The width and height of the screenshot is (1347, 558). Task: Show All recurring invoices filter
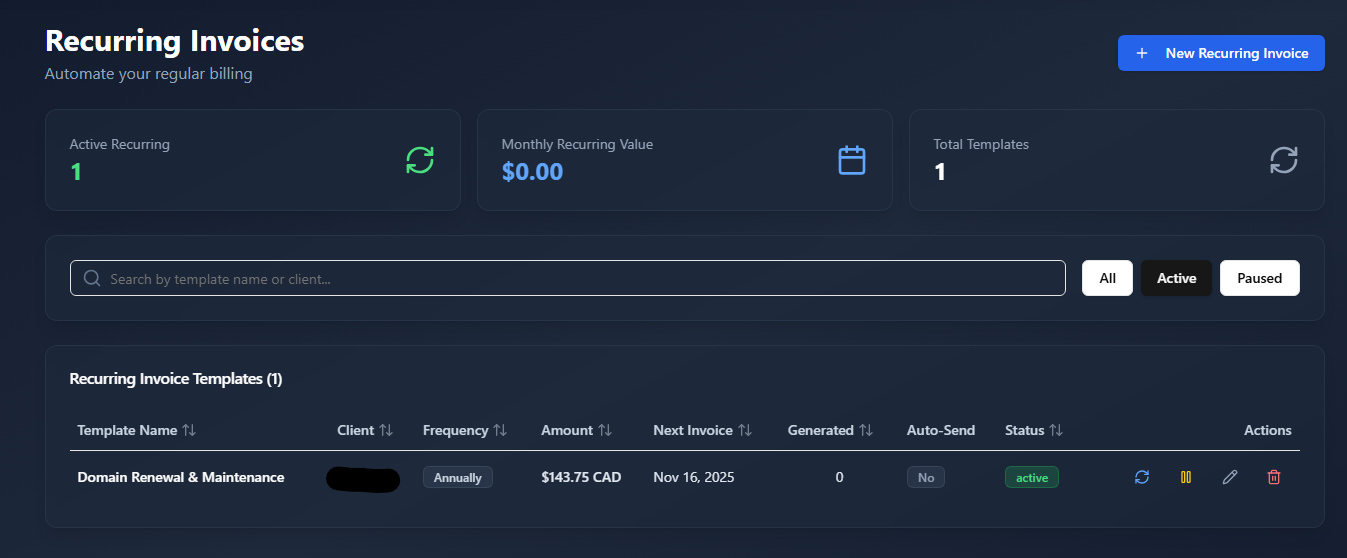click(1107, 278)
